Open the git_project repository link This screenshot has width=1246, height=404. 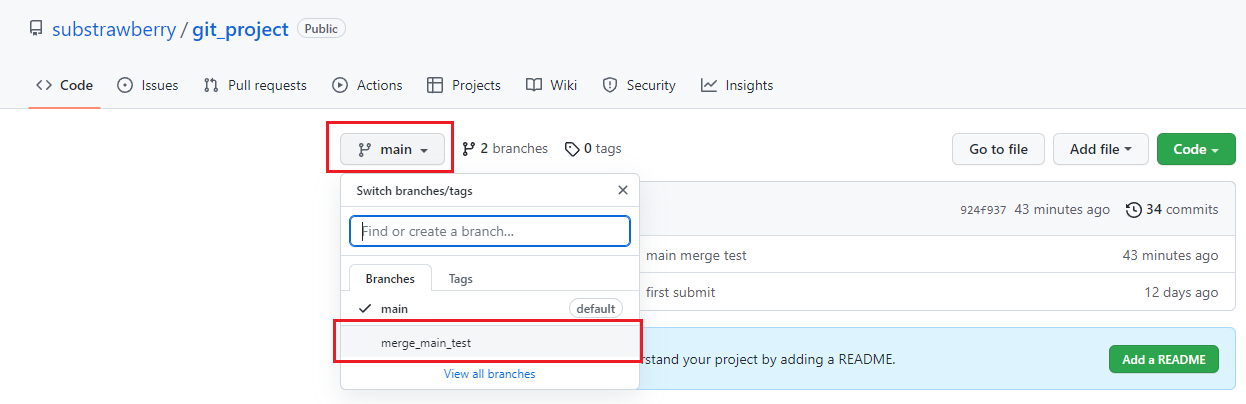pyautogui.click(x=241, y=29)
